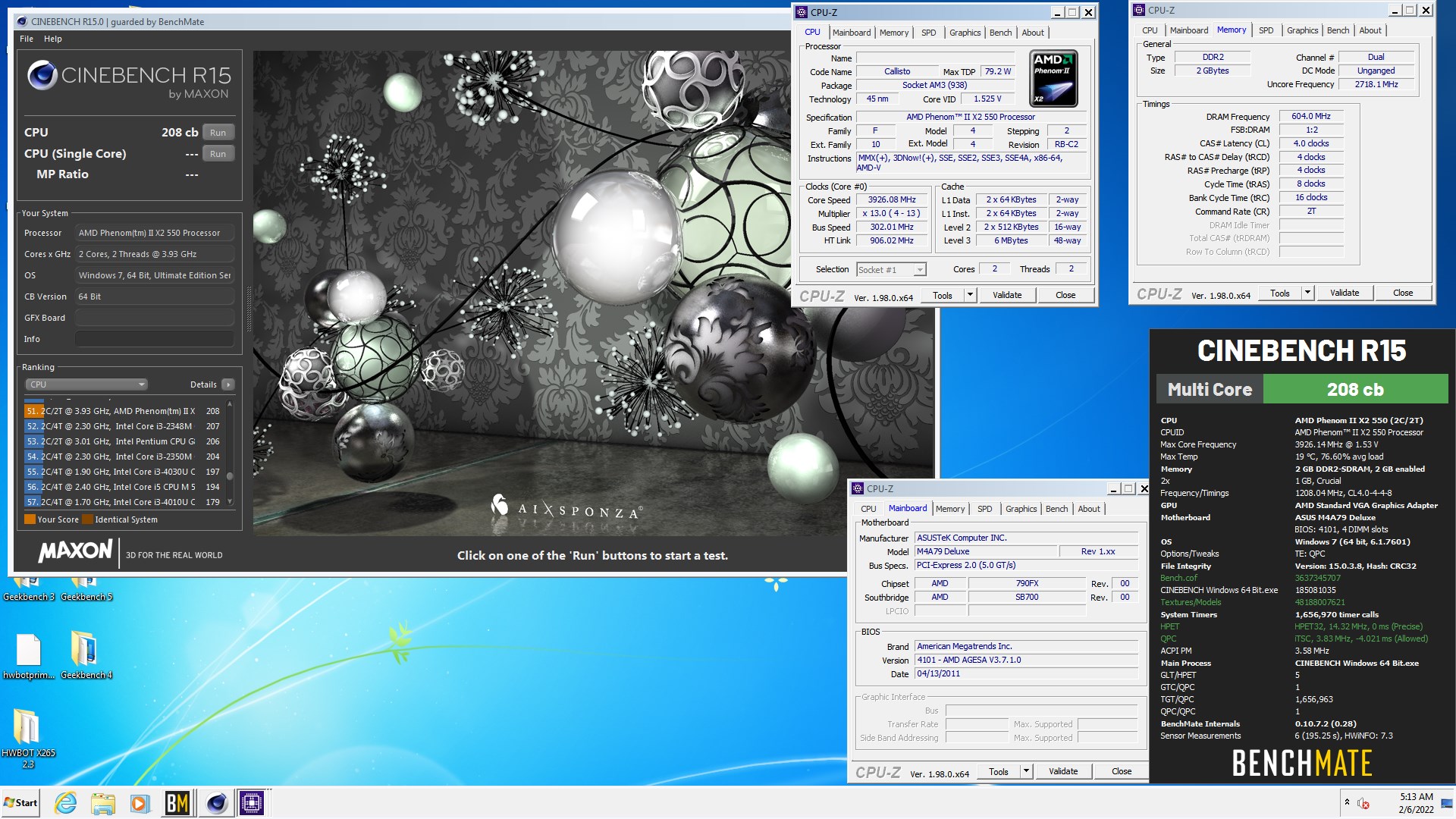Expand Tools arrow in CPU tab CPU-Z window
Screen dimensions: 1456x819
click(x=970, y=295)
